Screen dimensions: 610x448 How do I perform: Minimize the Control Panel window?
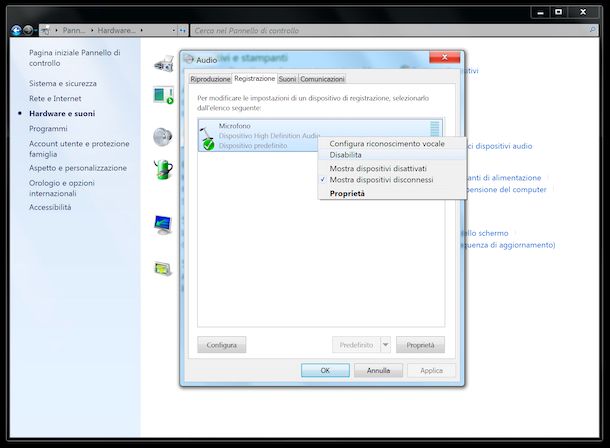click(x=540, y=12)
